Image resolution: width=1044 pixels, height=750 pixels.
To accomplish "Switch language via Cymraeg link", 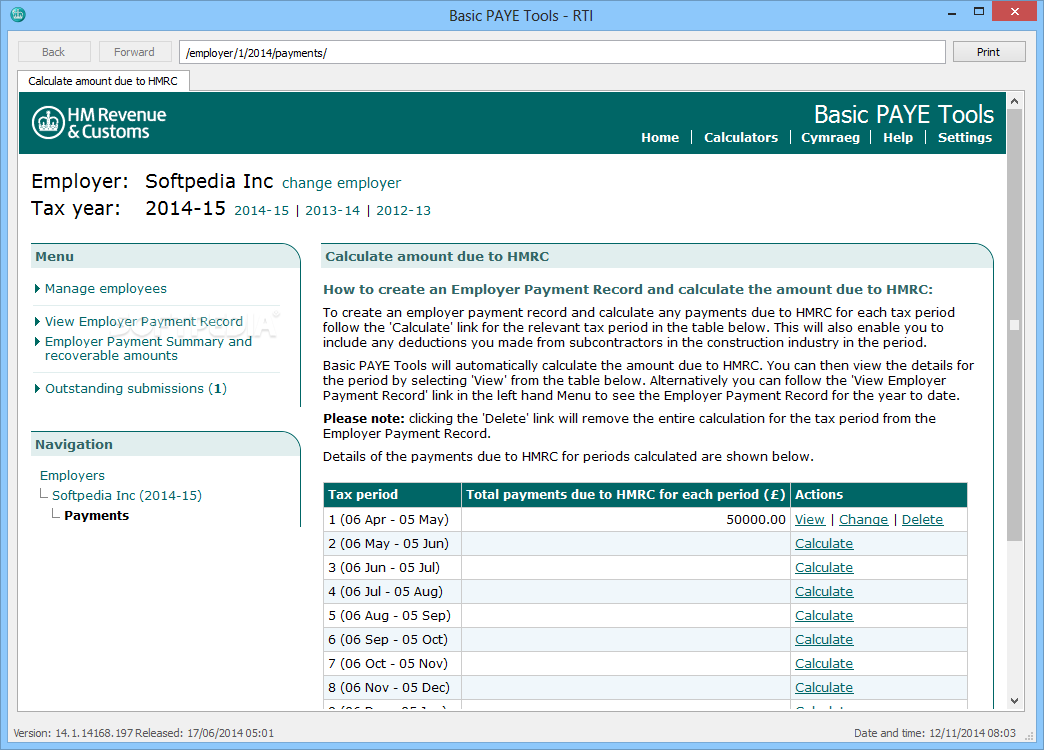I will (x=830, y=137).
